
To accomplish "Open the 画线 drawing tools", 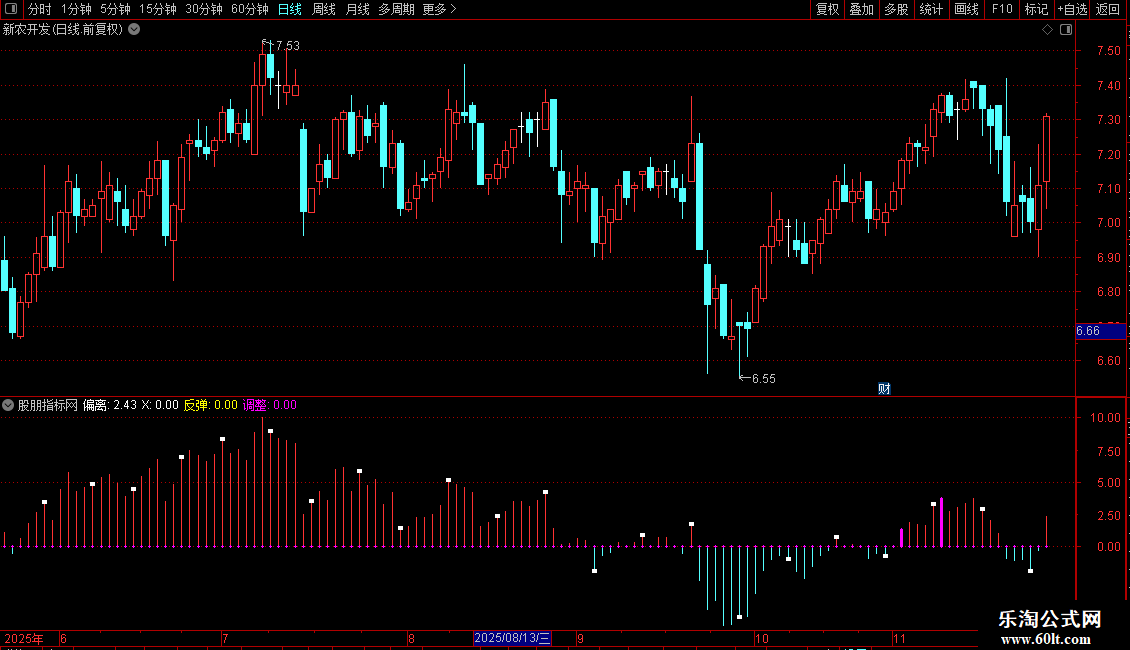I will pos(966,9).
